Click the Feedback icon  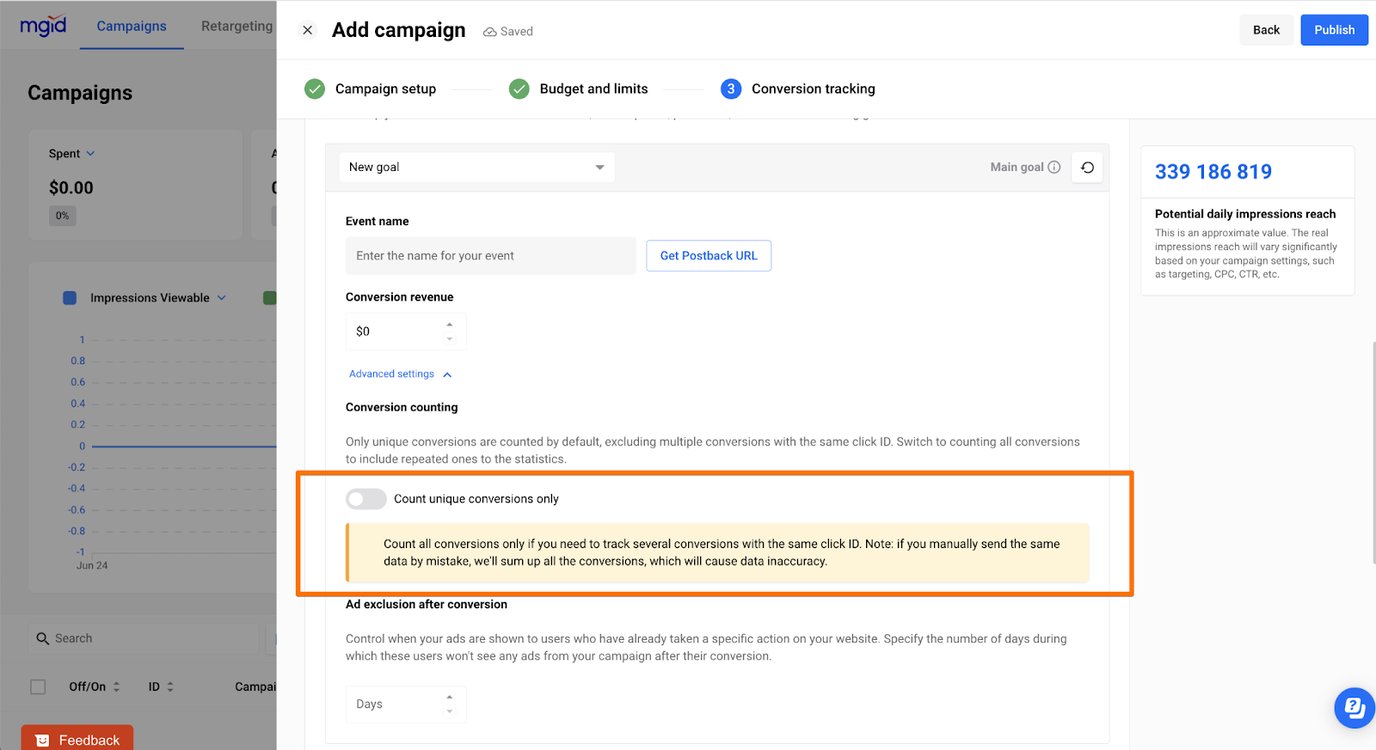point(42,739)
